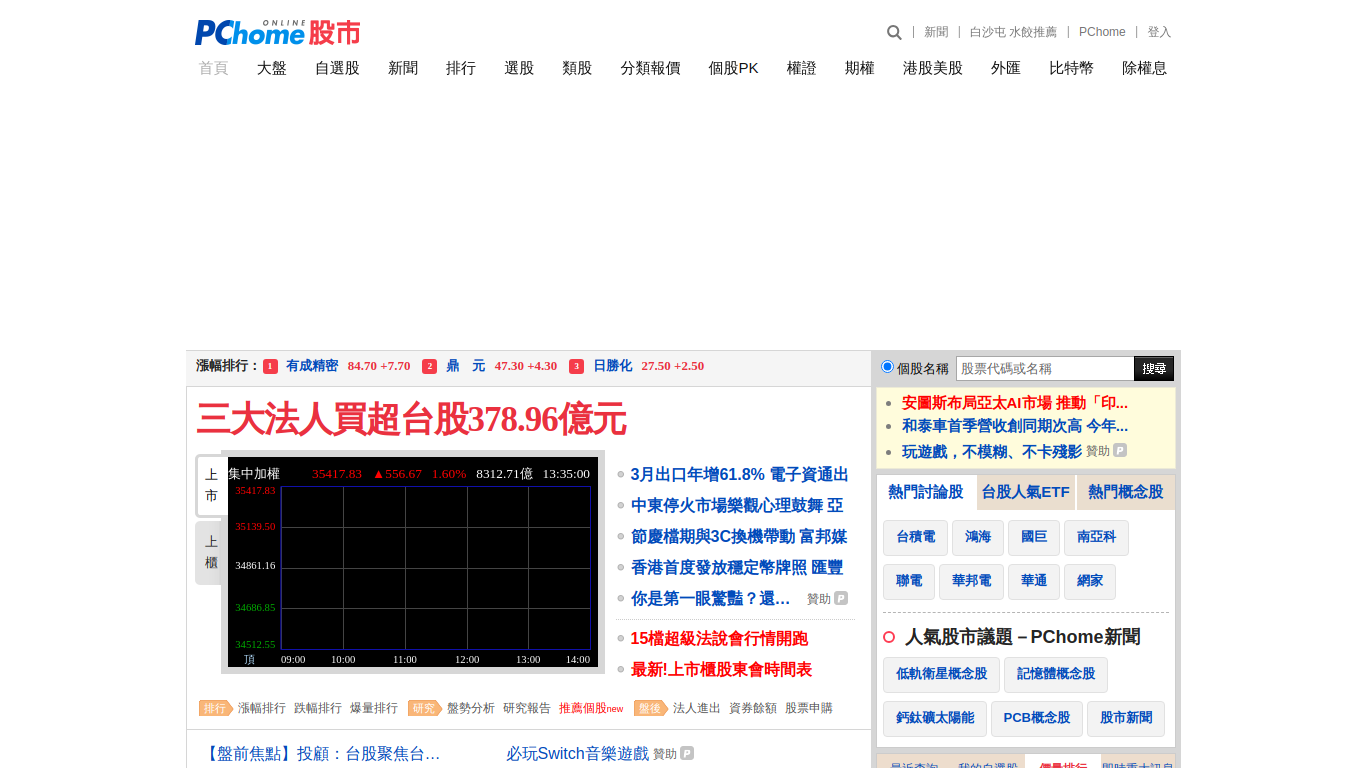Screen dimensions: 1366x768
Task: Click the 股市新聞 button
Action: point(1126,719)
